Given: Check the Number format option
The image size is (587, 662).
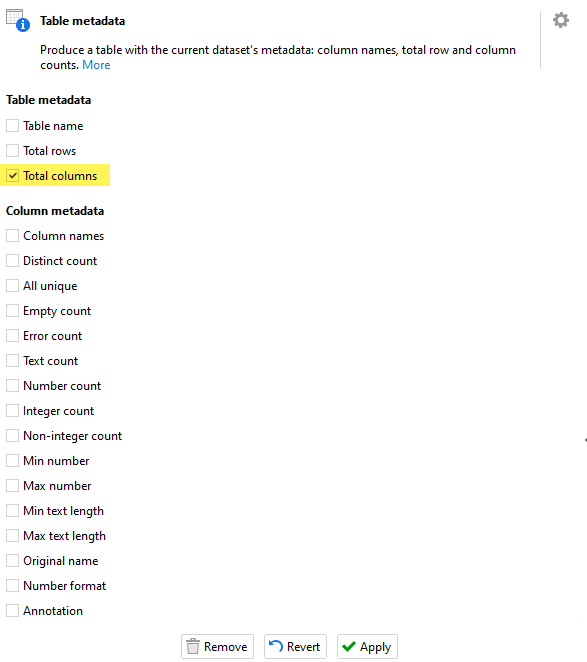Looking at the screenshot, I should (12, 586).
